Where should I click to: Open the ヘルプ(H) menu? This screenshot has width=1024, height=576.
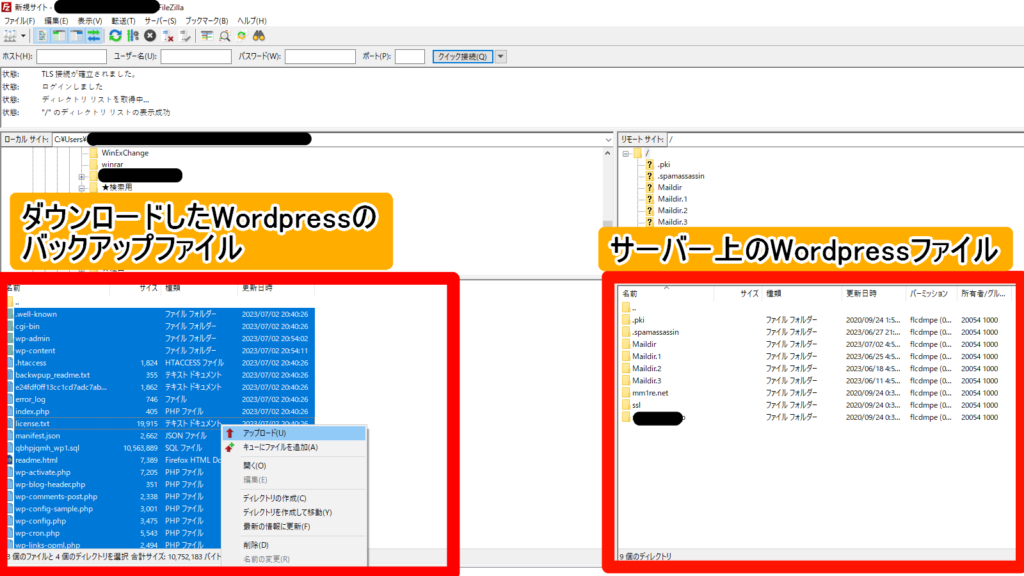pos(252,21)
